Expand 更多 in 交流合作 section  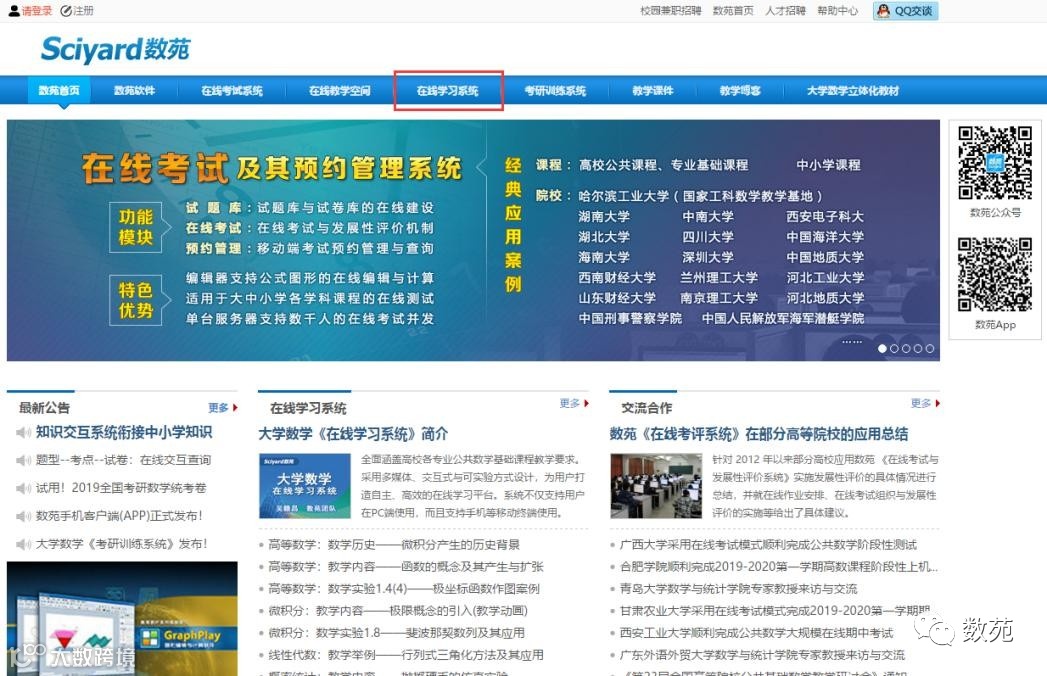tap(925, 403)
